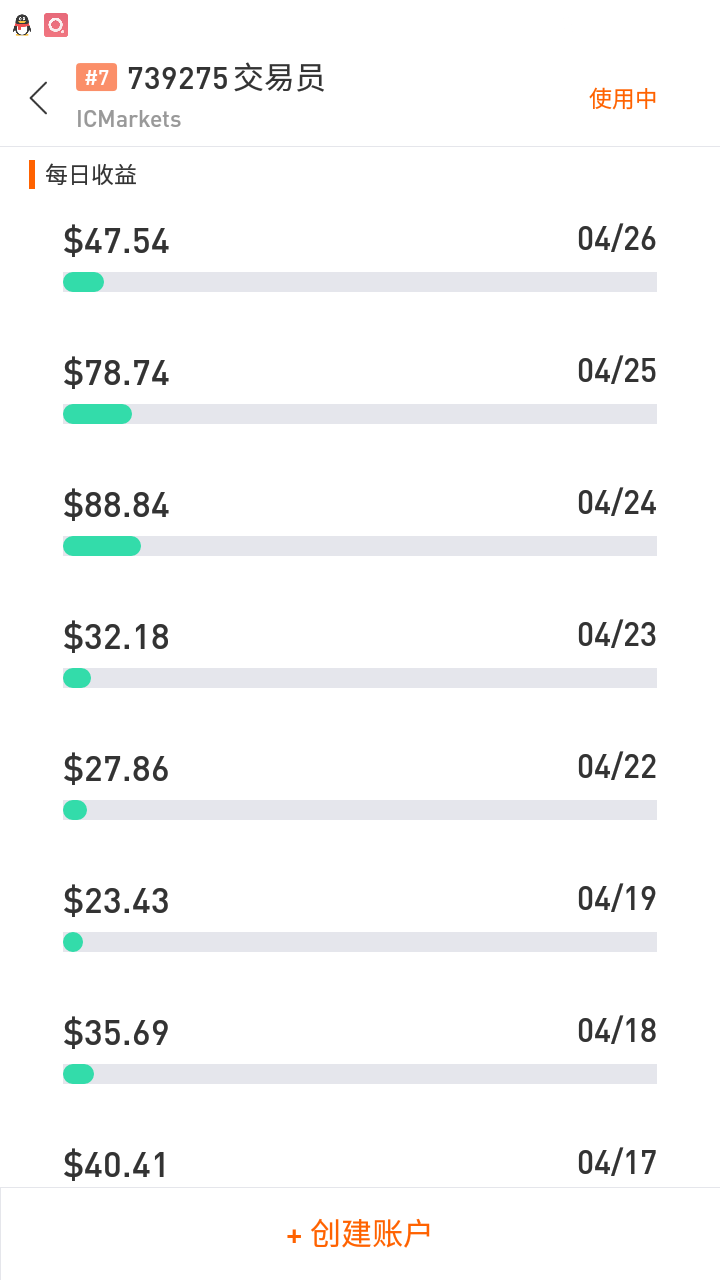
Task: Tap the 每日收益 section header
Action: [91, 175]
